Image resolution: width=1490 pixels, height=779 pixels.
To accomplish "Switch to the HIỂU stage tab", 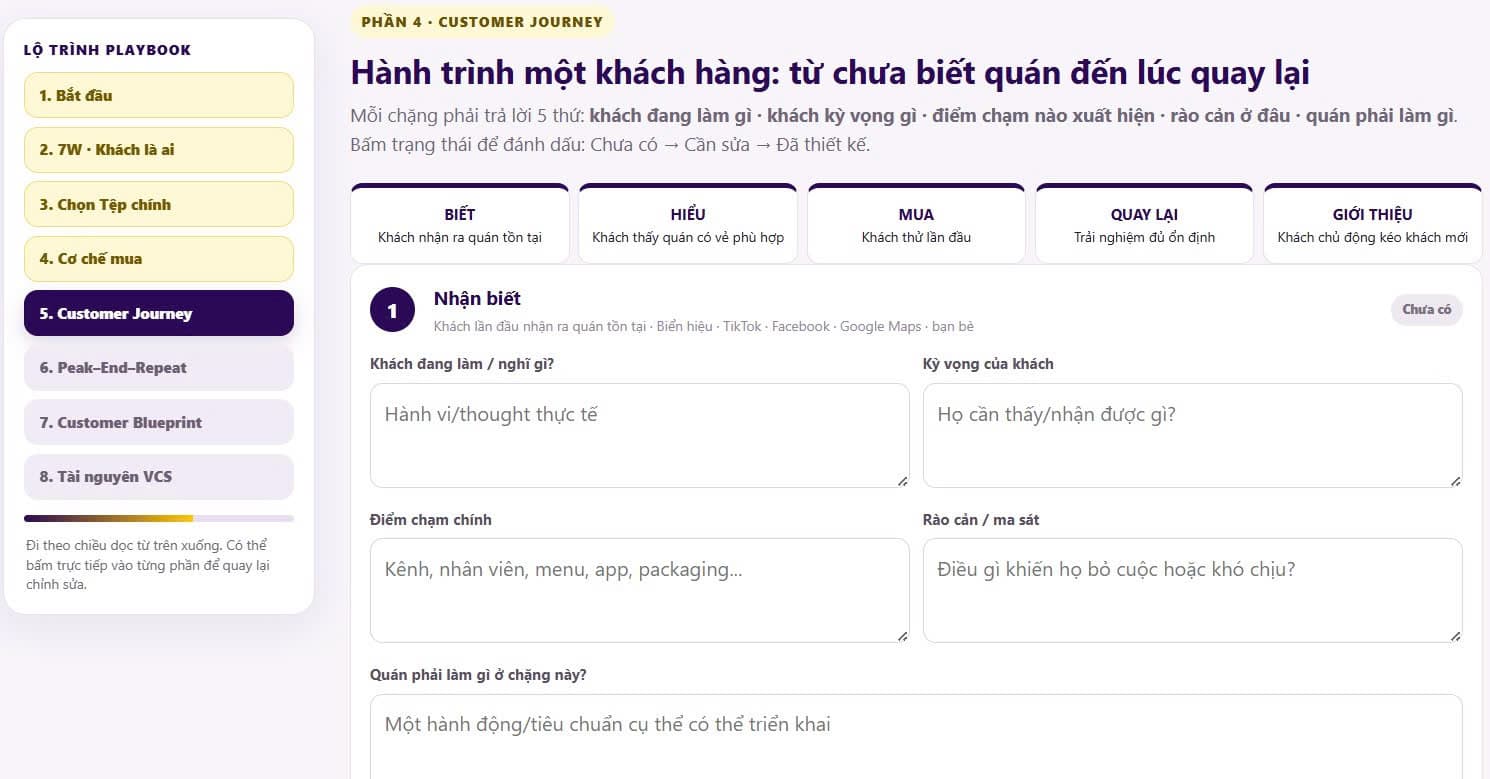I will pyautogui.click(x=688, y=224).
